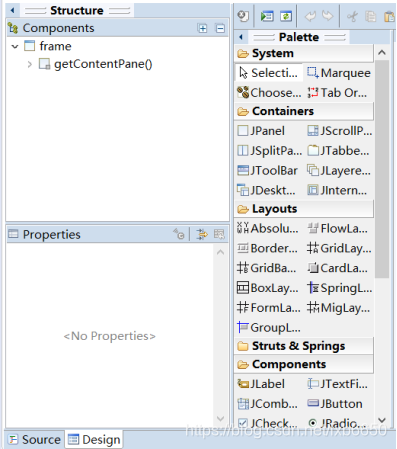Choose GridBagLayout
397x449 pixels.
point(267,268)
